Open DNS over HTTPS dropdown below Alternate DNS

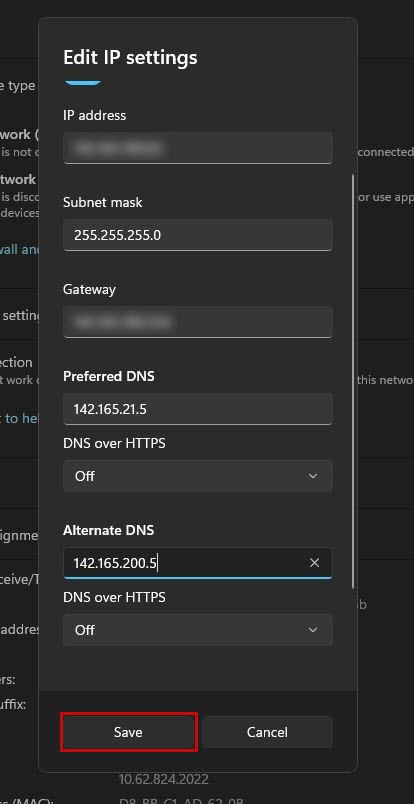coord(198,630)
